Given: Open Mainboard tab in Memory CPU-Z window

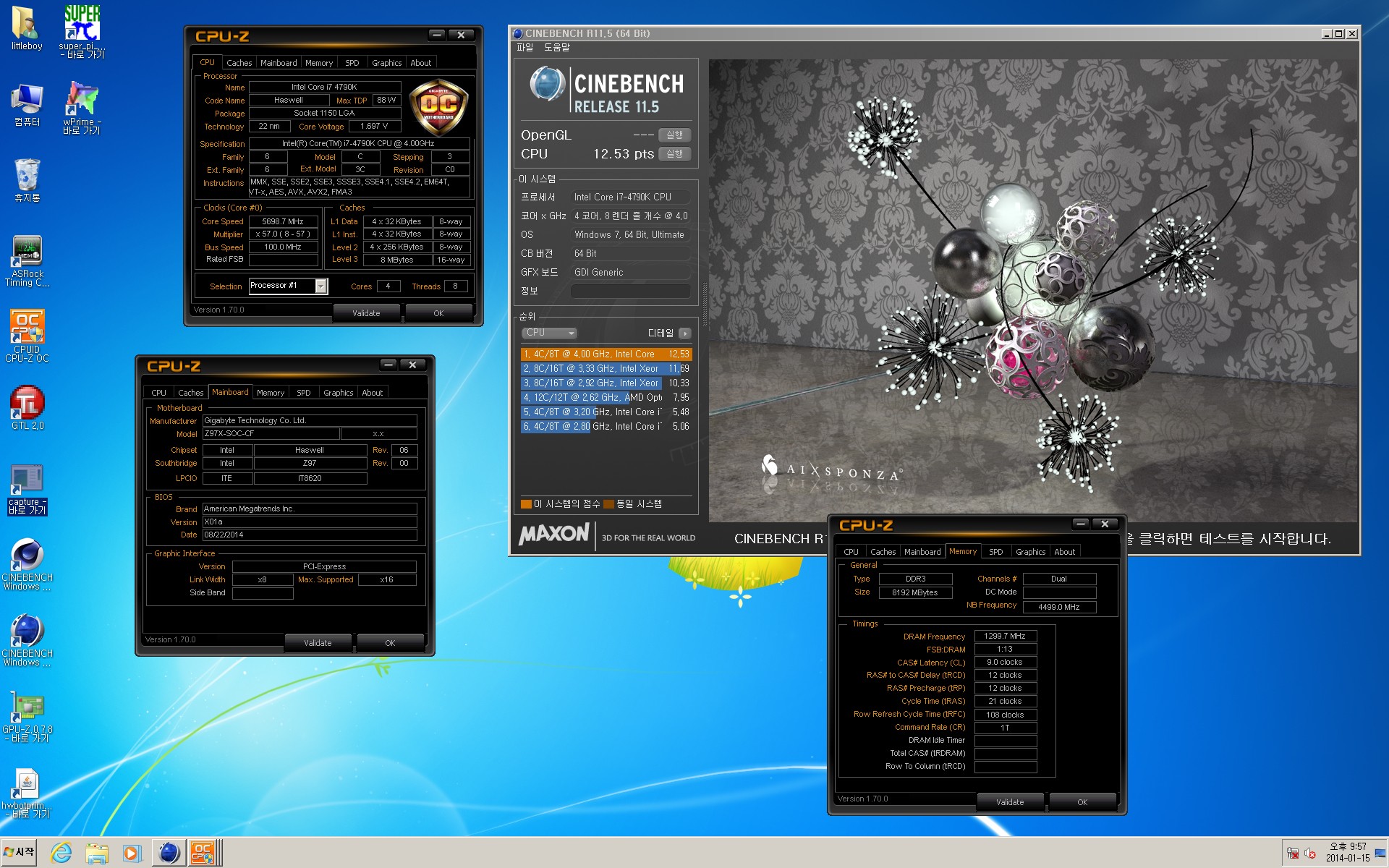Looking at the screenshot, I should pyautogui.click(x=922, y=552).
